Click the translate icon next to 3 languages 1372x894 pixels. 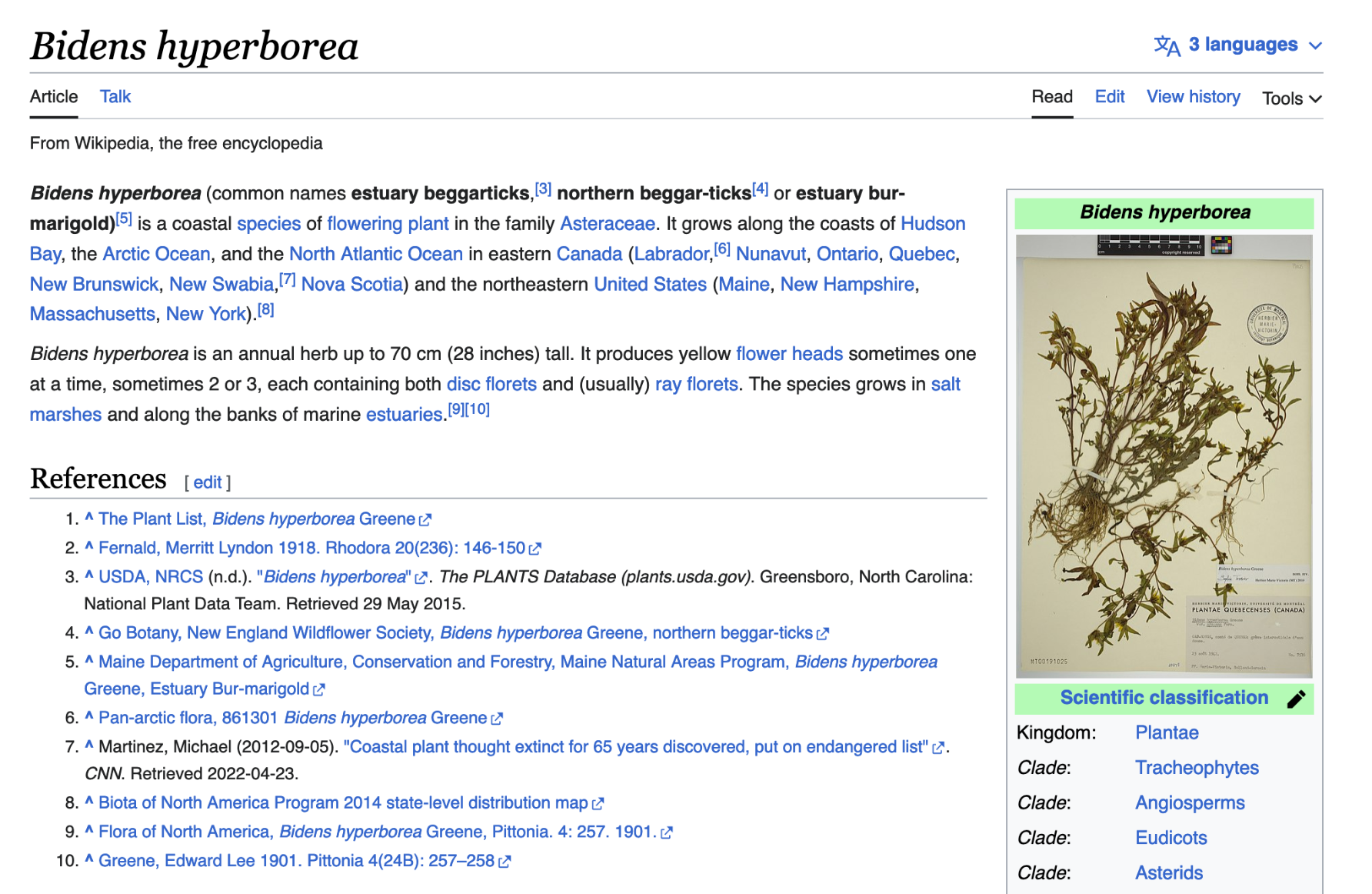1166,45
